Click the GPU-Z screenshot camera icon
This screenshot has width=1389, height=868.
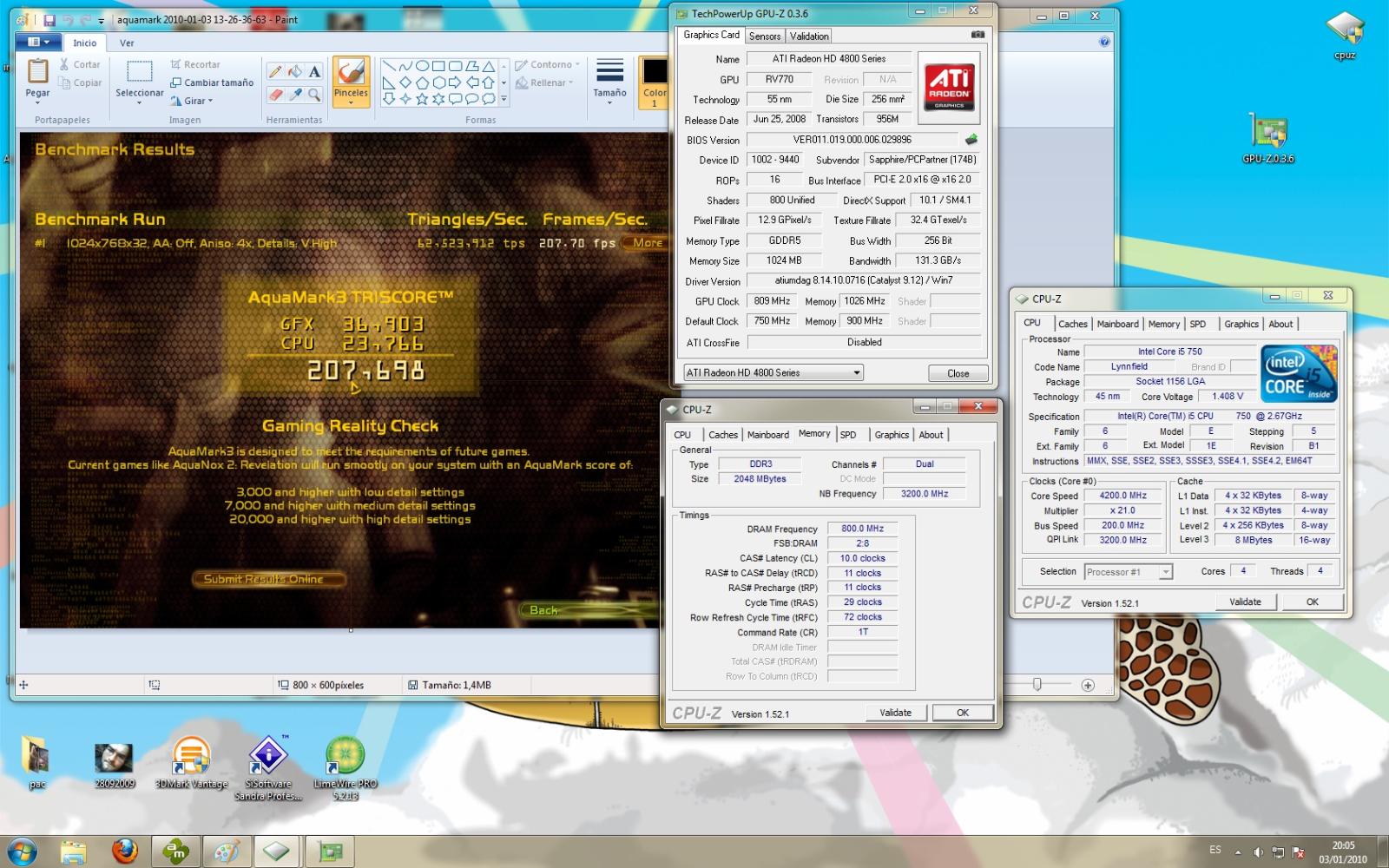[x=978, y=35]
